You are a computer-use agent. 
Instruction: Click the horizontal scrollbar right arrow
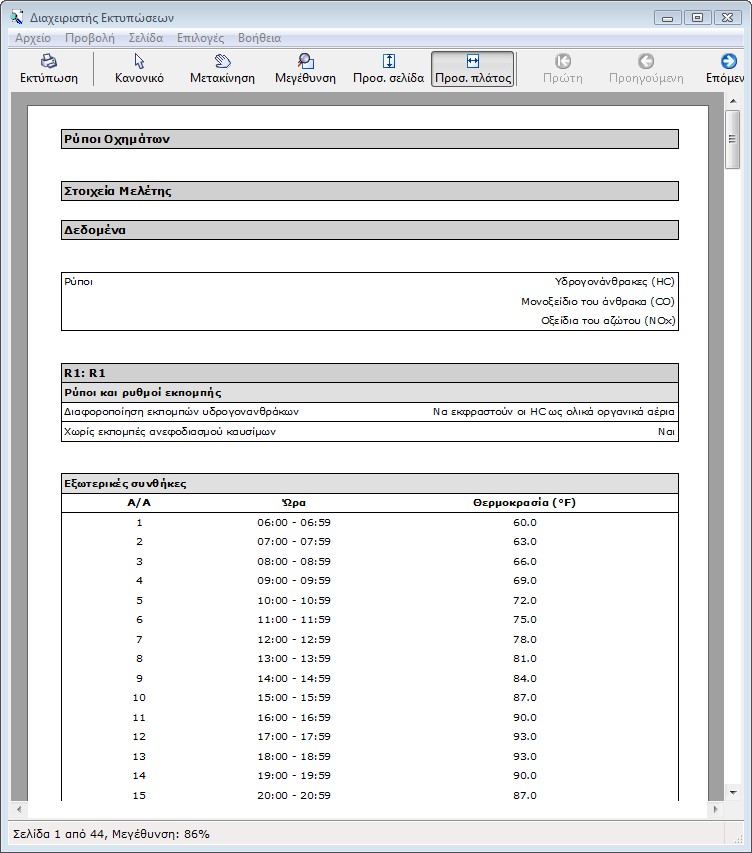point(714,809)
